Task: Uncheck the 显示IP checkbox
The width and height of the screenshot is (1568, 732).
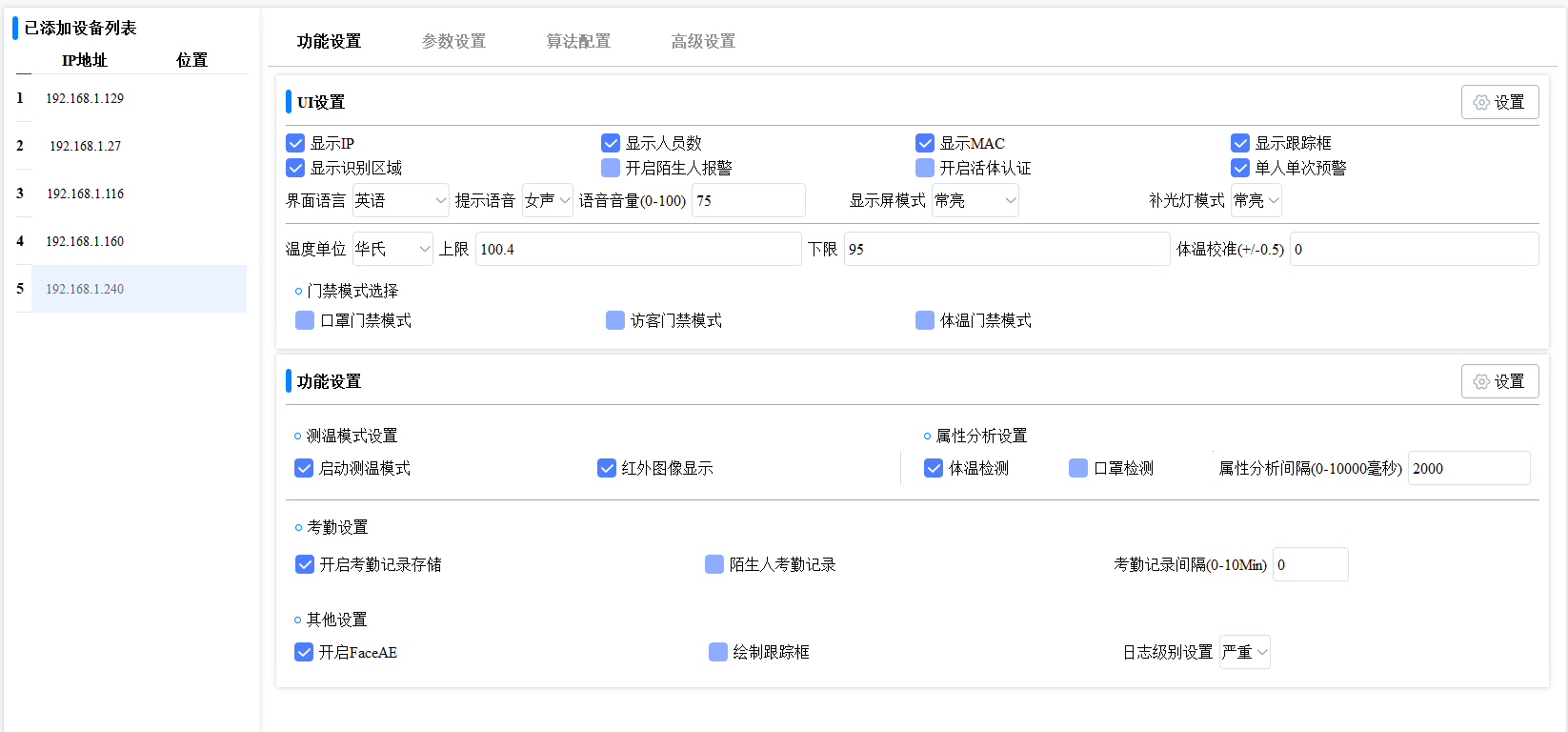Action: 295,143
